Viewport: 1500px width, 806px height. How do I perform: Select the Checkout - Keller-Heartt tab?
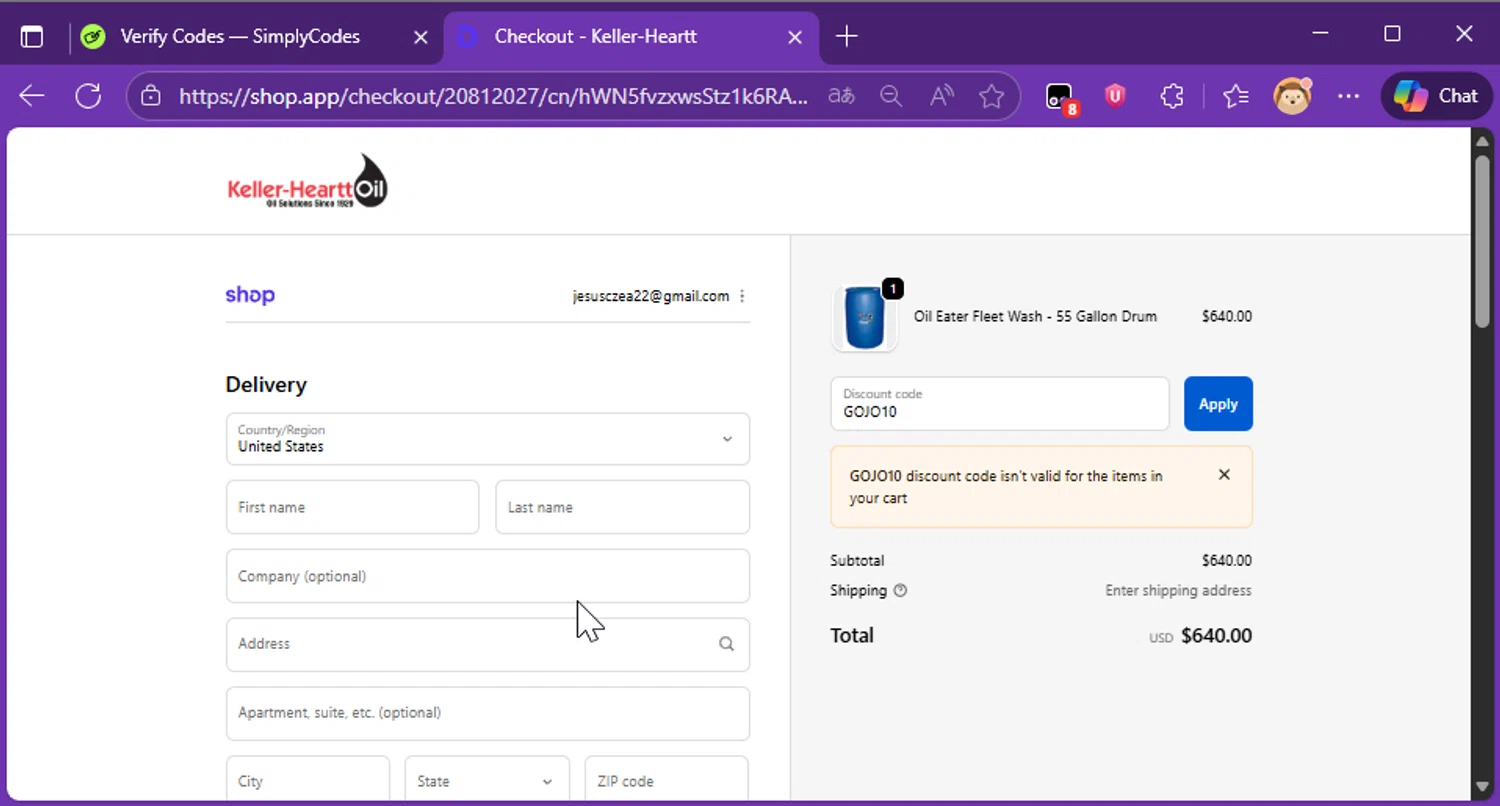click(x=630, y=37)
